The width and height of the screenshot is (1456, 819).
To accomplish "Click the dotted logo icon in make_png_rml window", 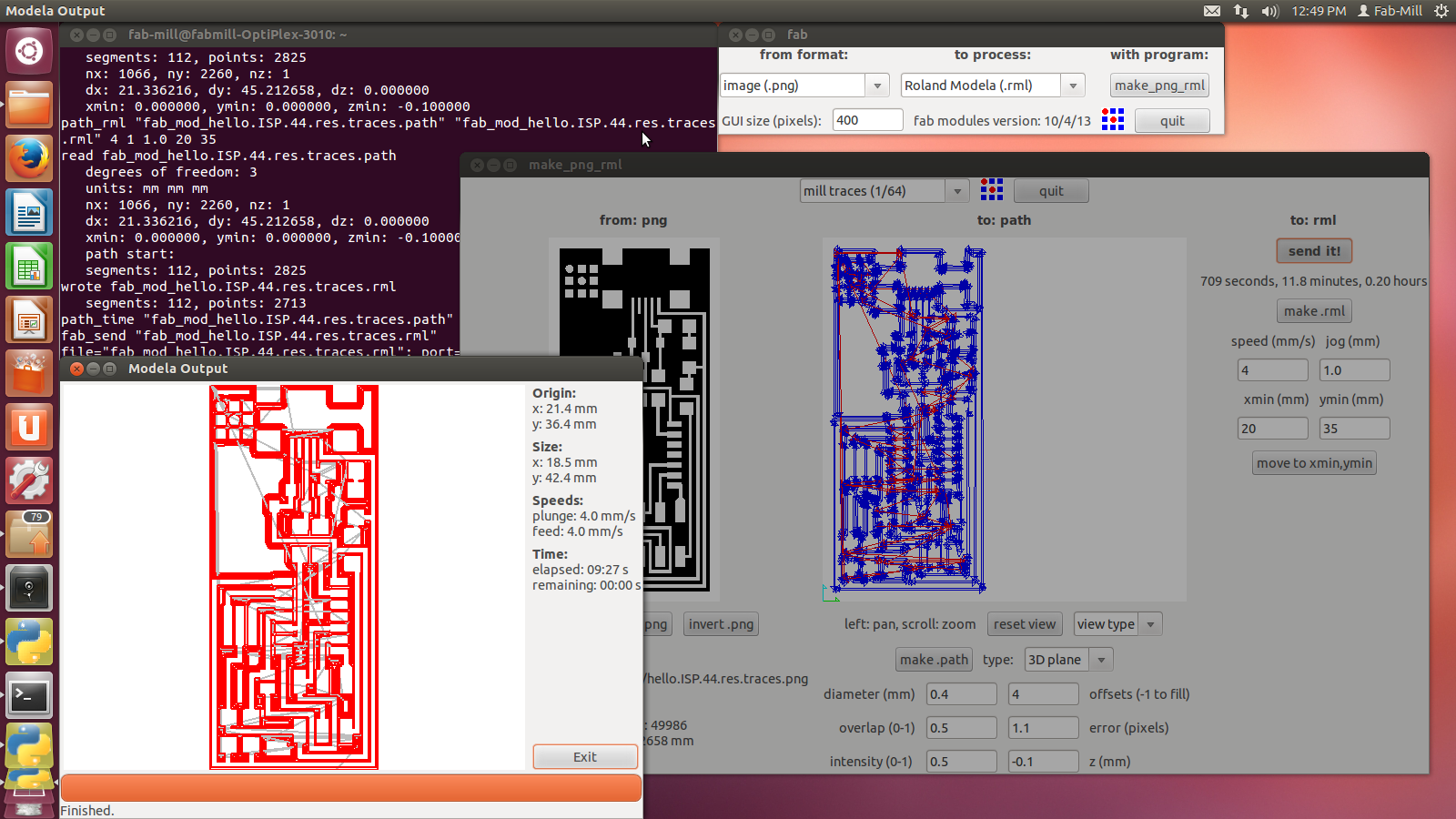I will click(x=992, y=189).
